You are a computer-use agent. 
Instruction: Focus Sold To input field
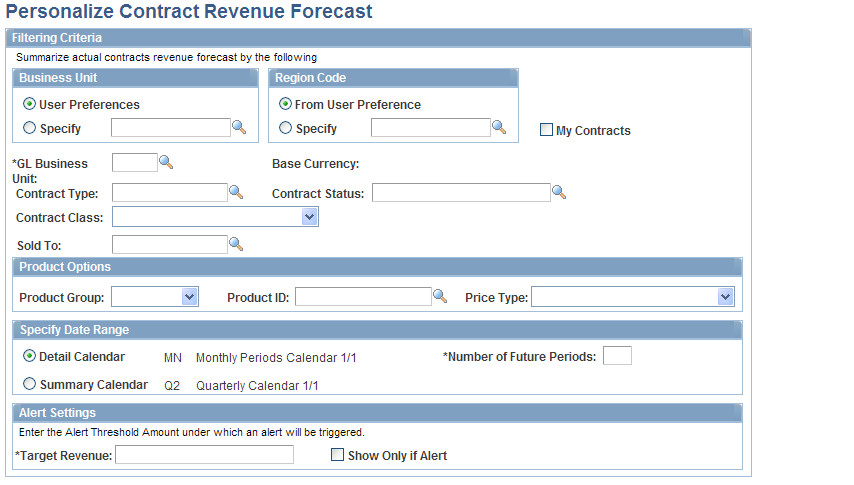coord(170,244)
